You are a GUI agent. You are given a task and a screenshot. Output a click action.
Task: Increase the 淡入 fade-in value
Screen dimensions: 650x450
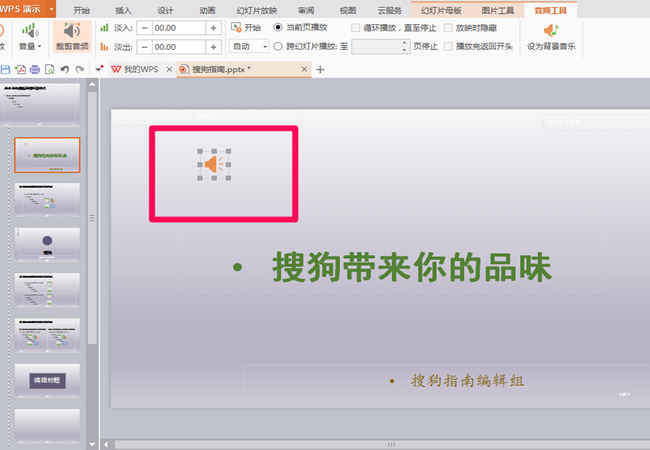coord(213,28)
